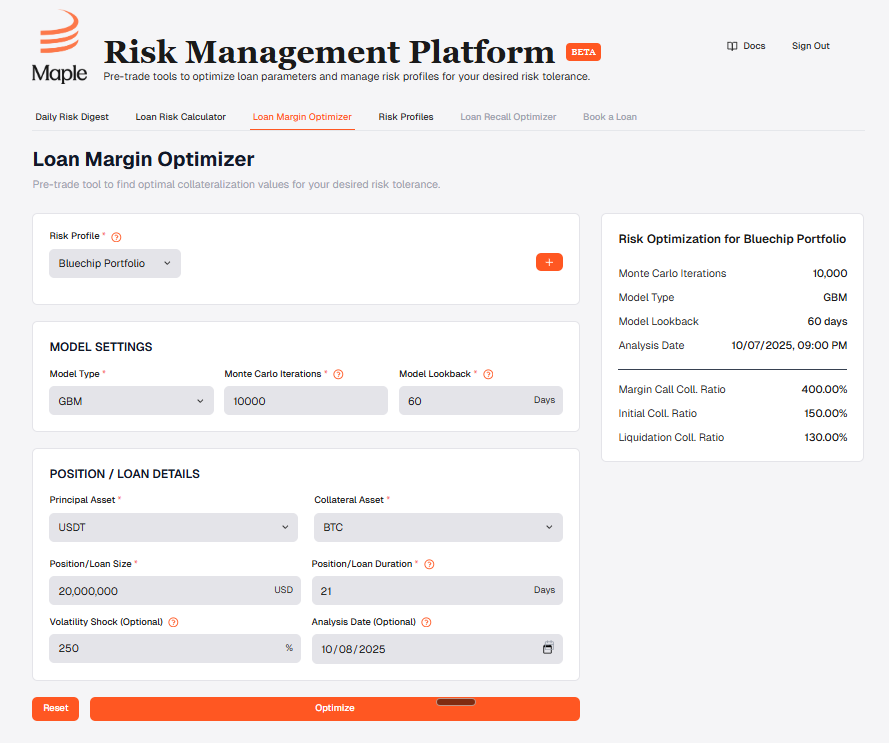Add a new risk profile with the plus icon
This screenshot has width=889, height=743.
(x=549, y=261)
